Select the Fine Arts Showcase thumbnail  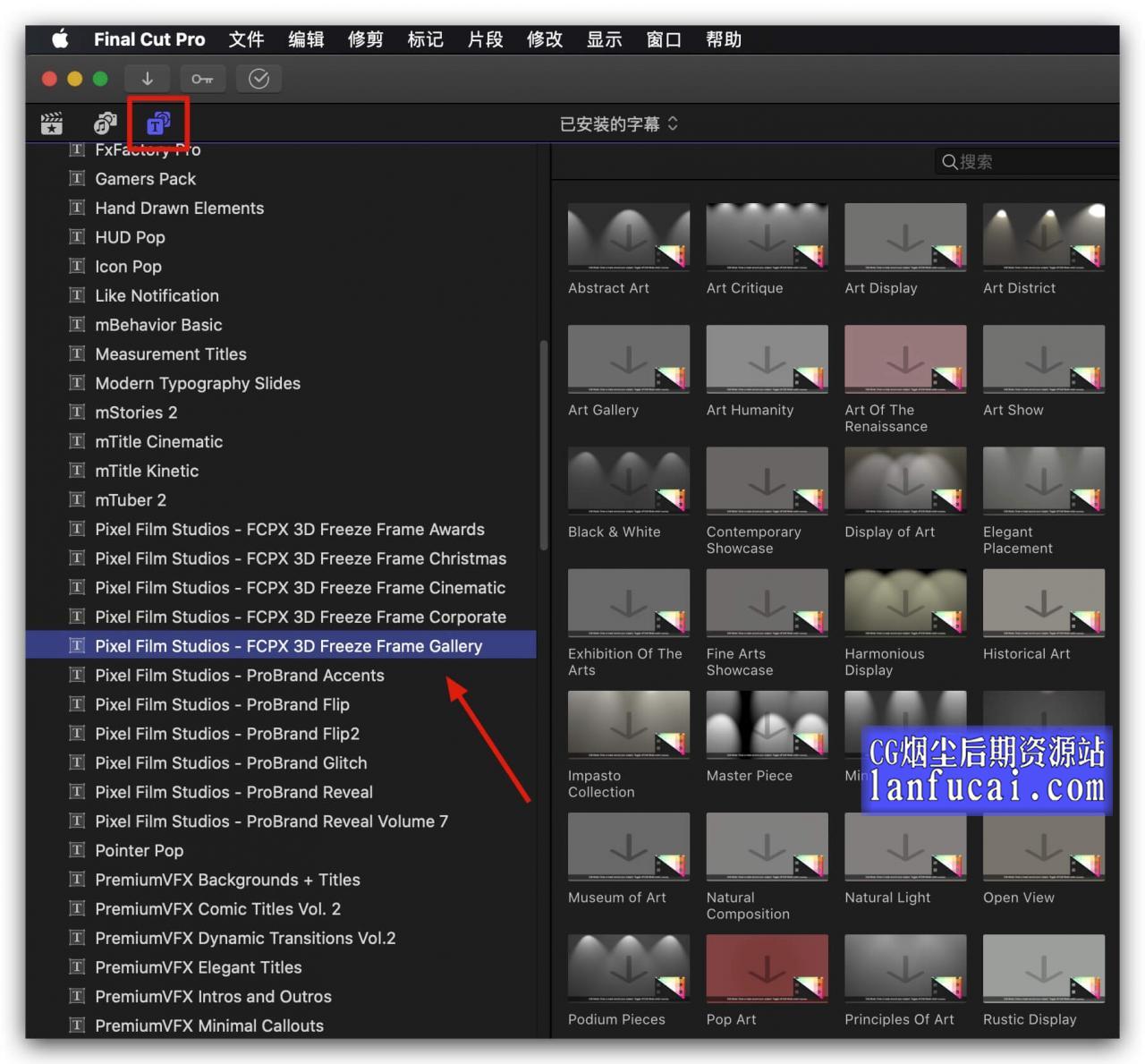(x=767, y=602)
